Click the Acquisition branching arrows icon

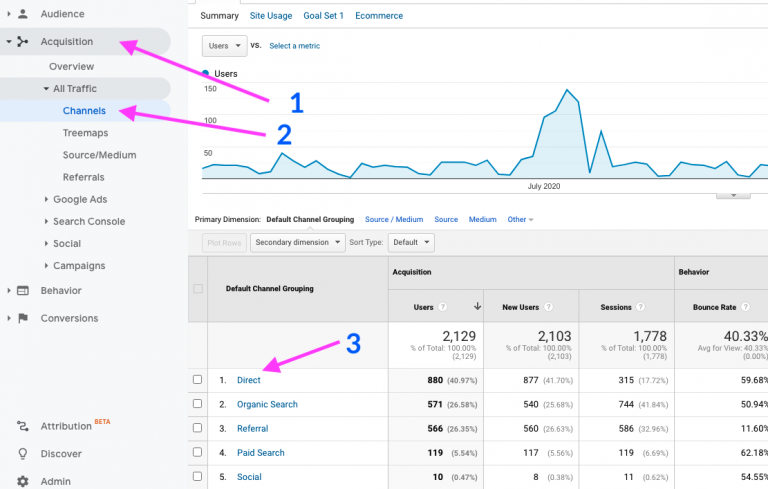(x=23, y=42)
